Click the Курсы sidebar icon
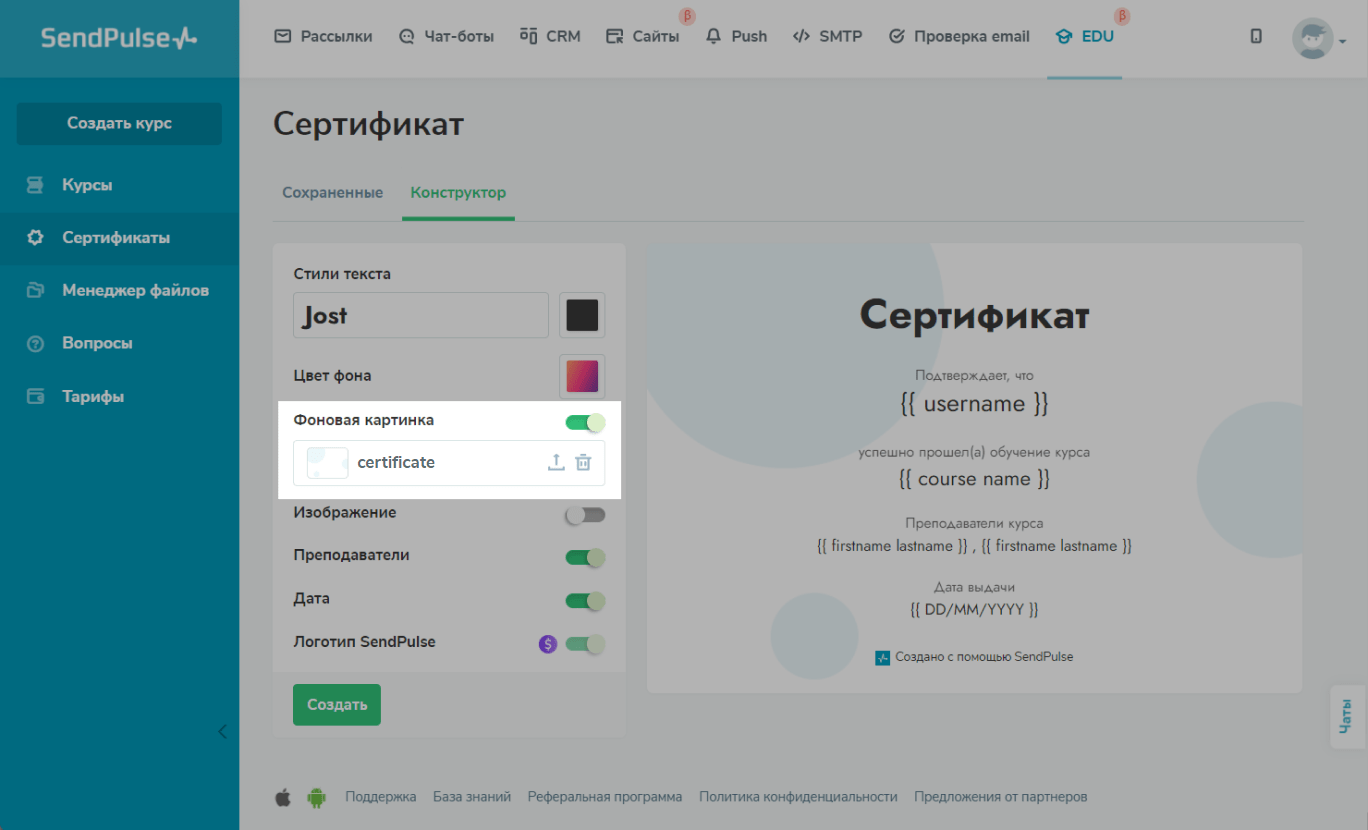The image size is (1368, 830). 36,185
